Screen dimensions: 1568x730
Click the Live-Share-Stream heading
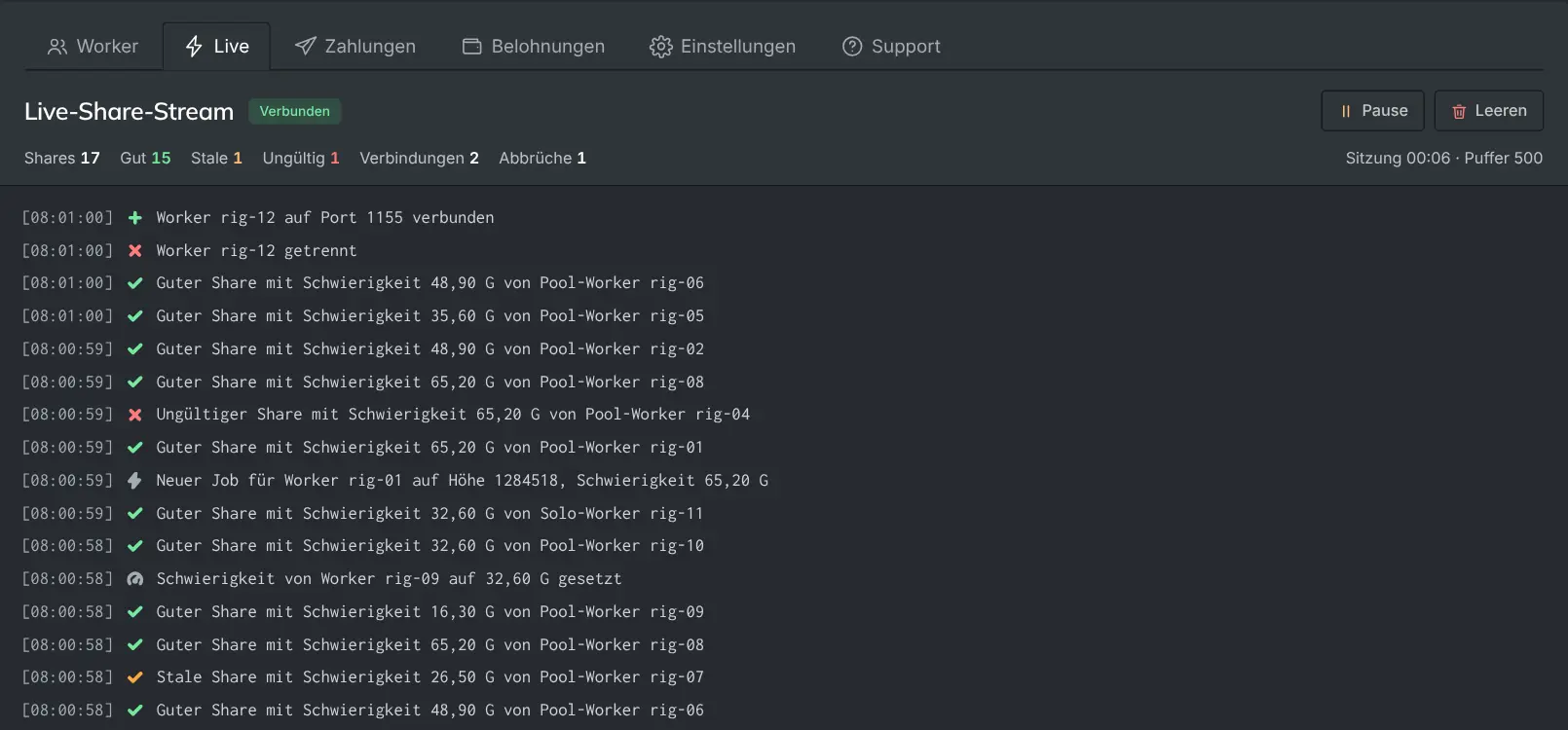129,111
